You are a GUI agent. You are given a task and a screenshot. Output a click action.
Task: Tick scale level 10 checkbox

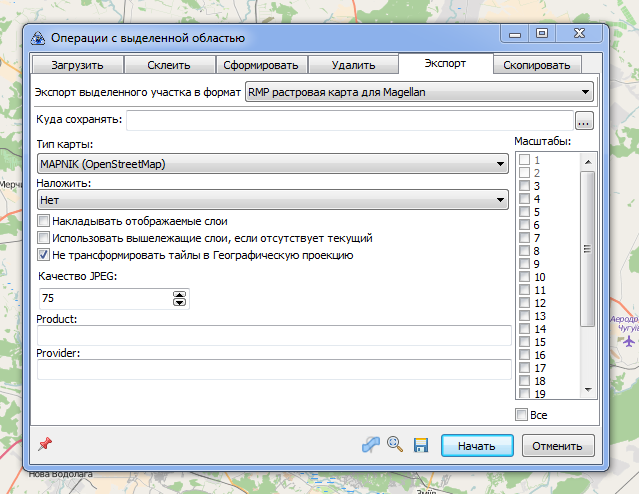coord(524,277)
